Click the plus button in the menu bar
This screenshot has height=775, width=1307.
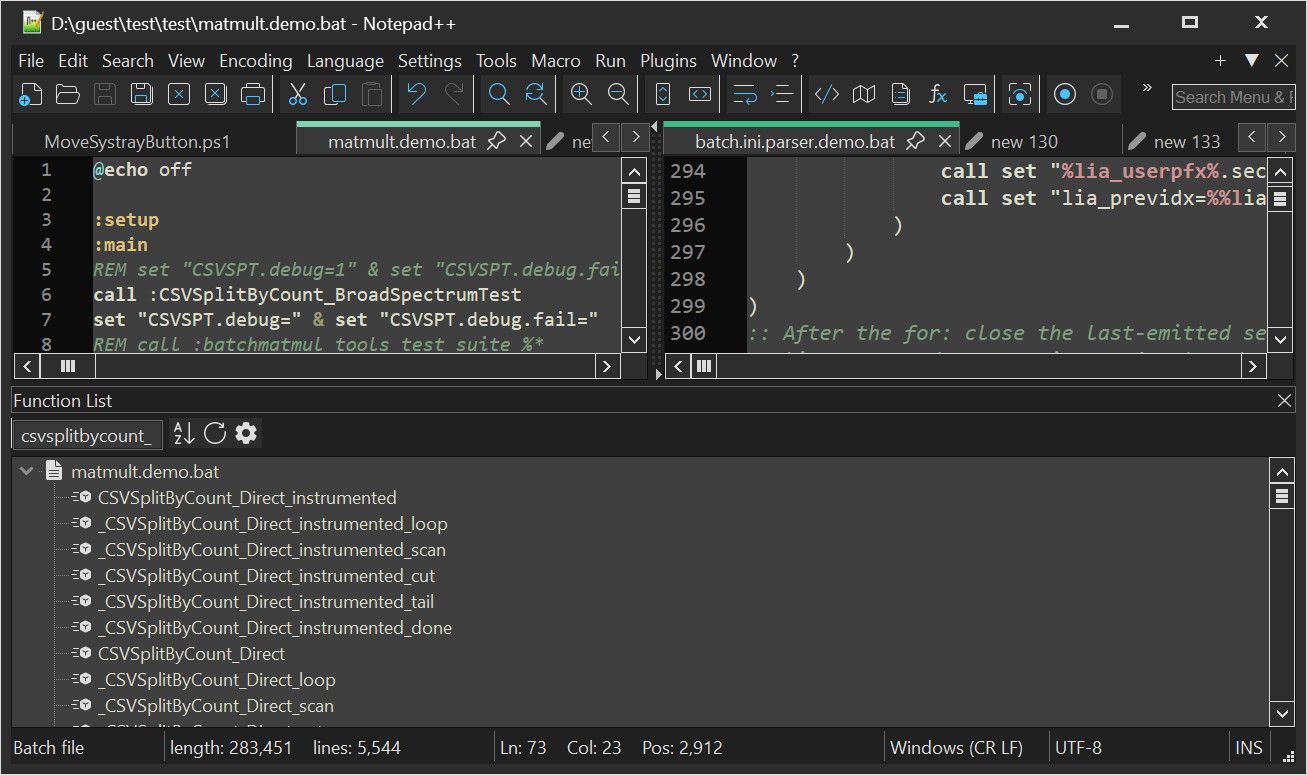click(x=1220, y=61)
